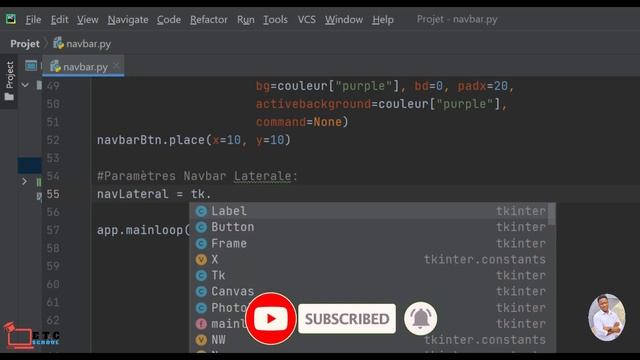640x360 pixels.
Task: Click the activebackground parameter text
Action: coord(313,104)
